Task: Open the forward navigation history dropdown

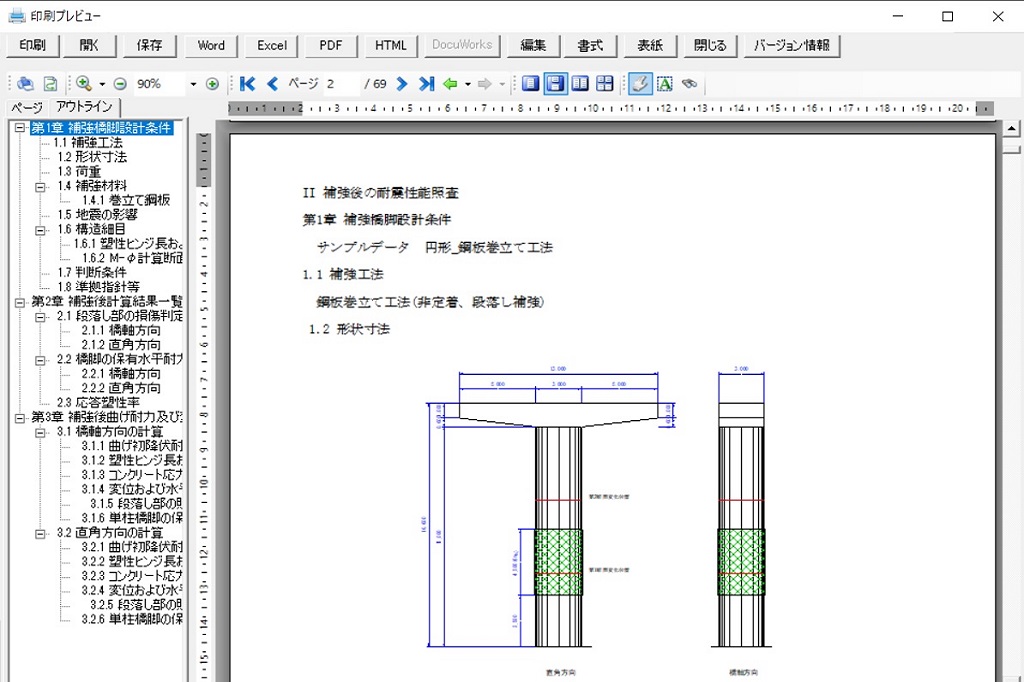Action: click(x=502, y=84)
